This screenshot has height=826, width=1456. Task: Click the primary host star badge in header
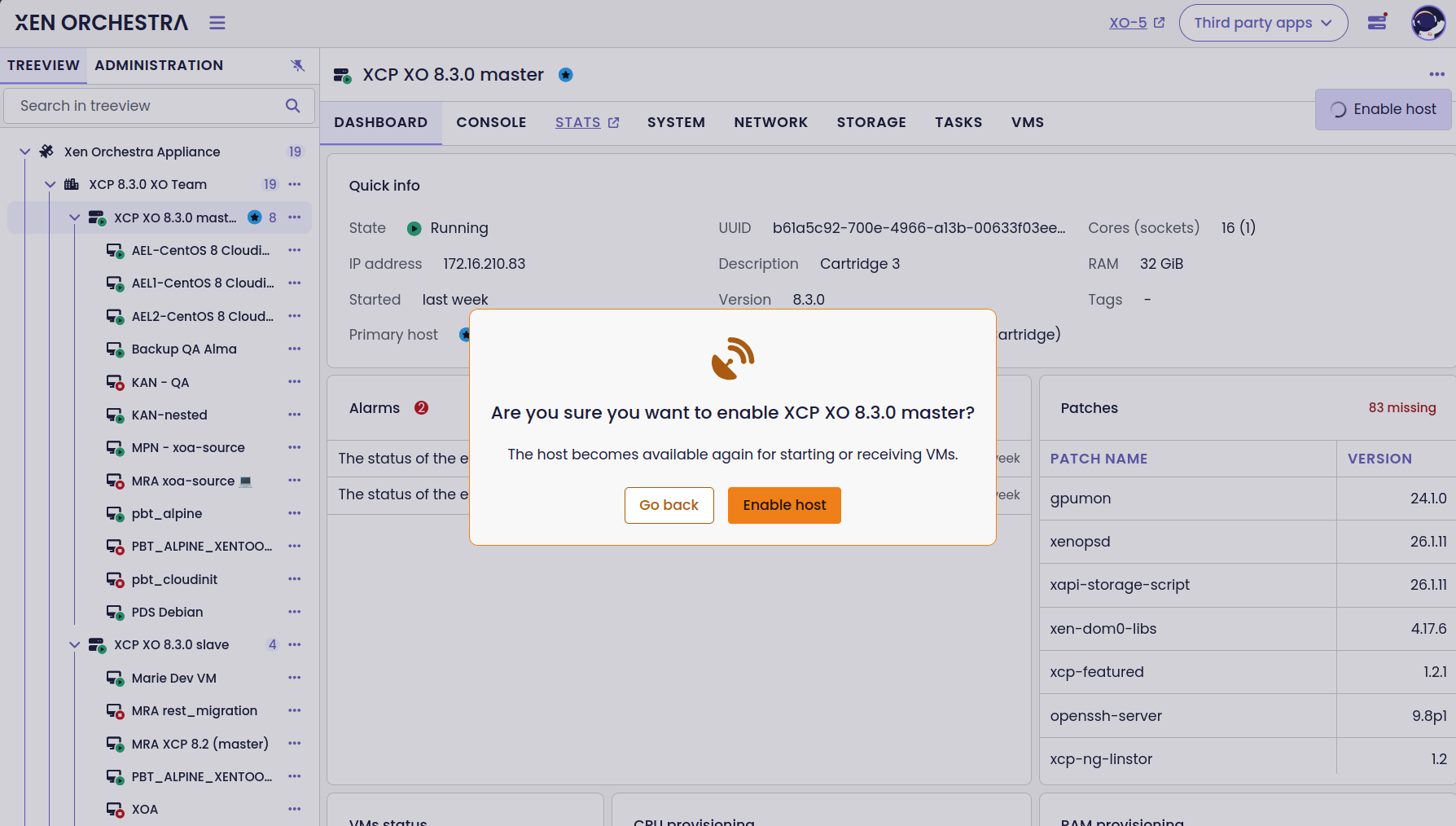(566, 75)
